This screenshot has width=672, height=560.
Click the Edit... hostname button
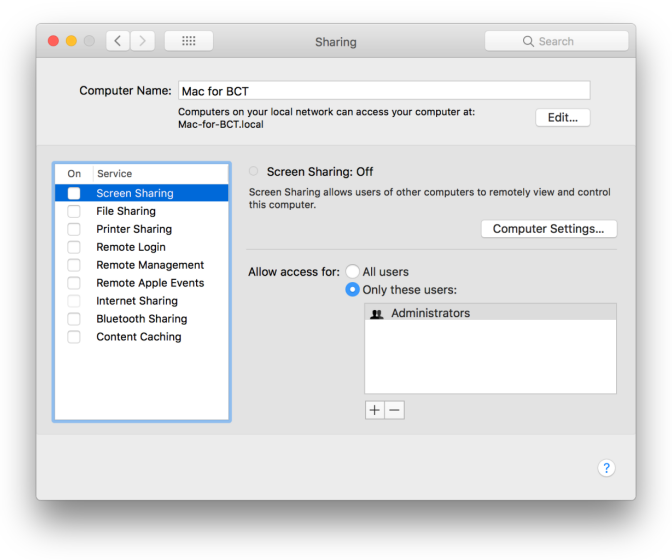point(563,117)
